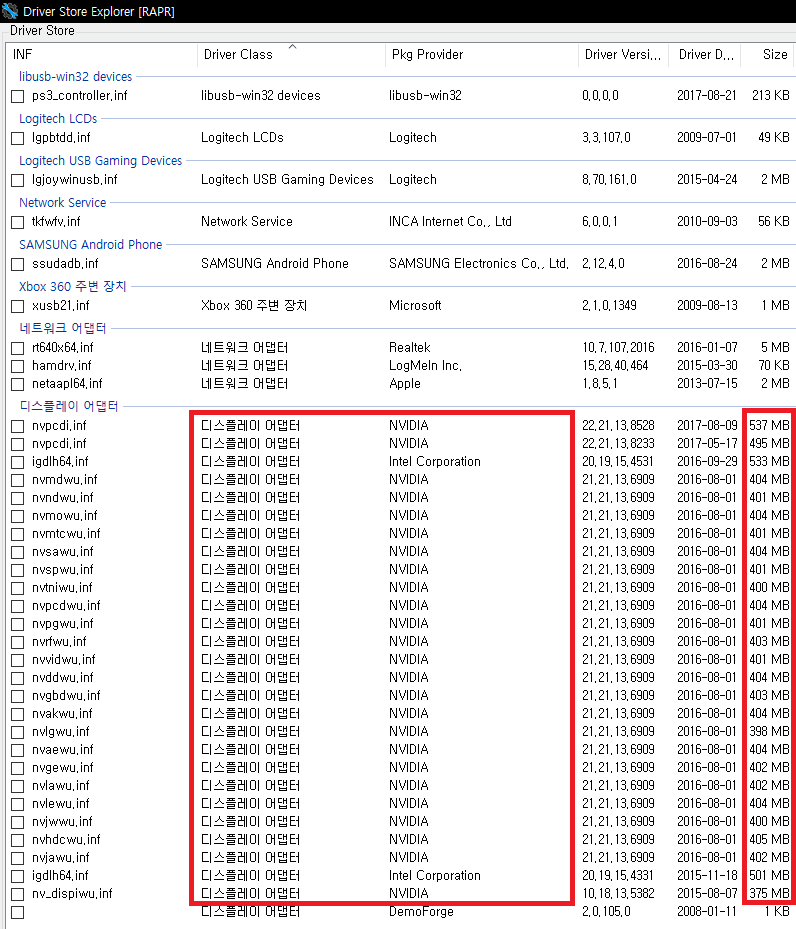The height and width of the screenshot is (929, 796).
Task: Click the LogMeIn Inc. provider cell
Action: [425, 366]
